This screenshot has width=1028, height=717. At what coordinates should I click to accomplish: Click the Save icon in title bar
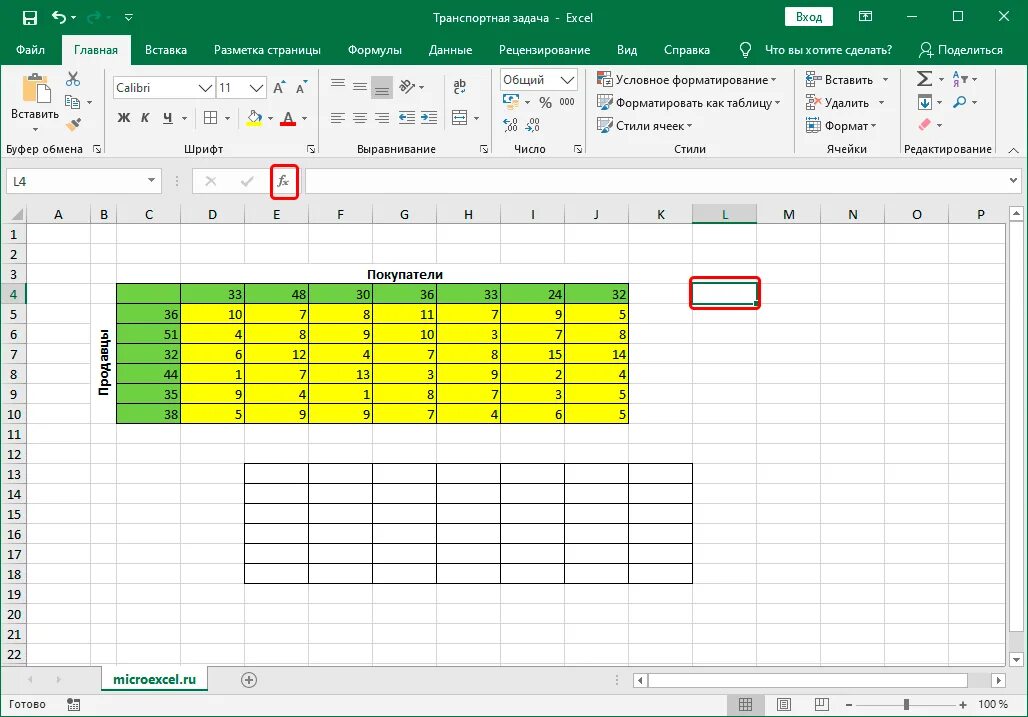(30, 18)
